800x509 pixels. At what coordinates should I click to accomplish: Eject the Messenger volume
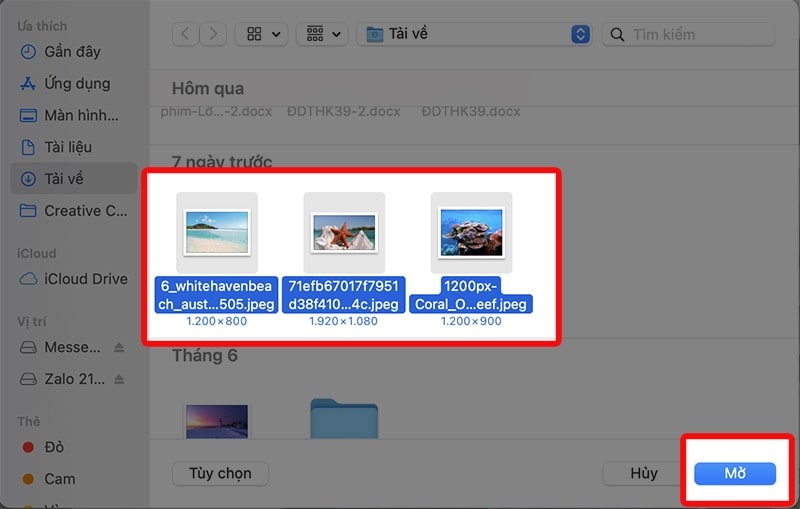click(118, 348)
